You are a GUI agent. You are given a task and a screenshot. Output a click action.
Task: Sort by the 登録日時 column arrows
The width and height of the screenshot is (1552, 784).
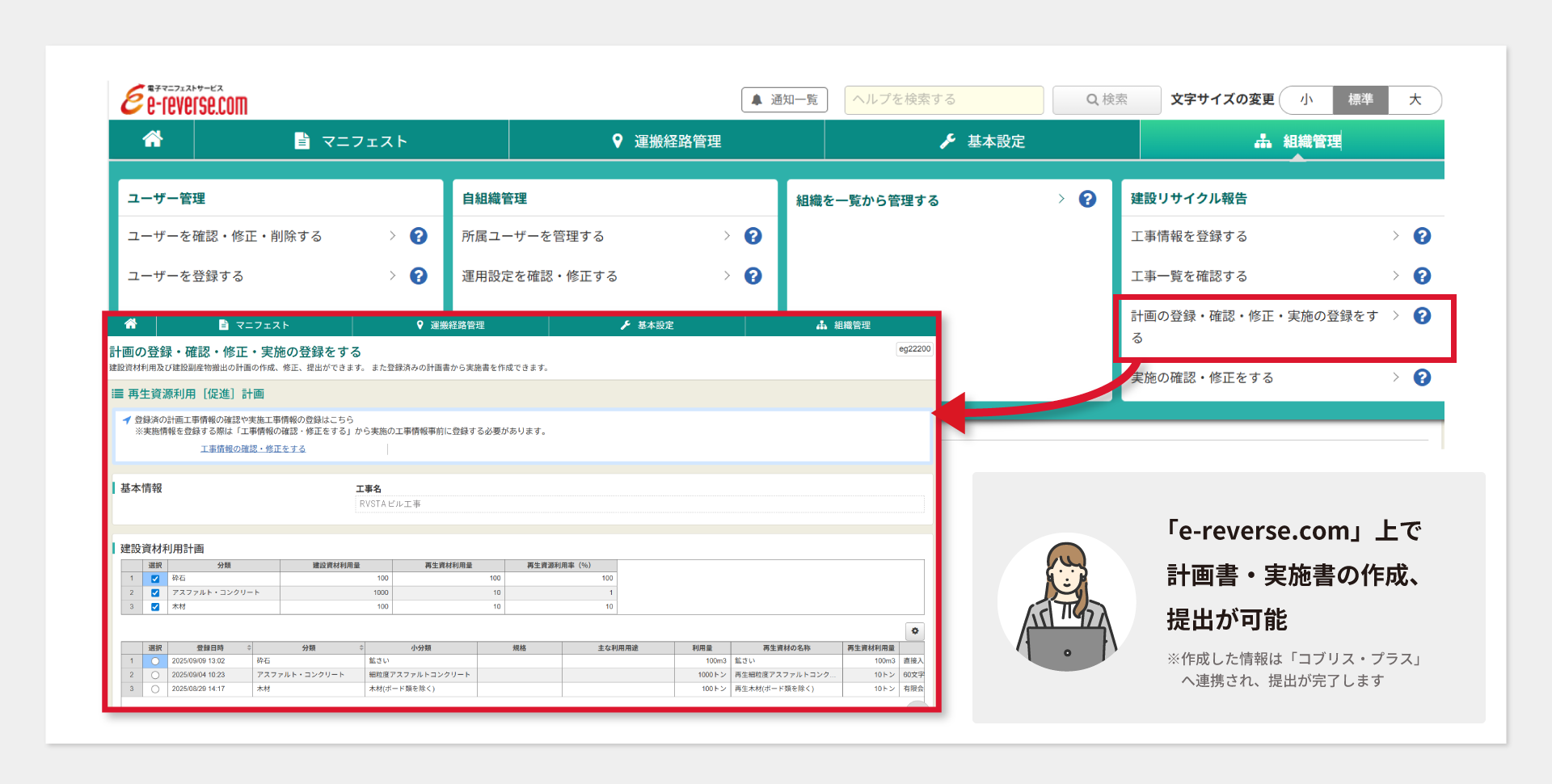[x=249, y=648]
